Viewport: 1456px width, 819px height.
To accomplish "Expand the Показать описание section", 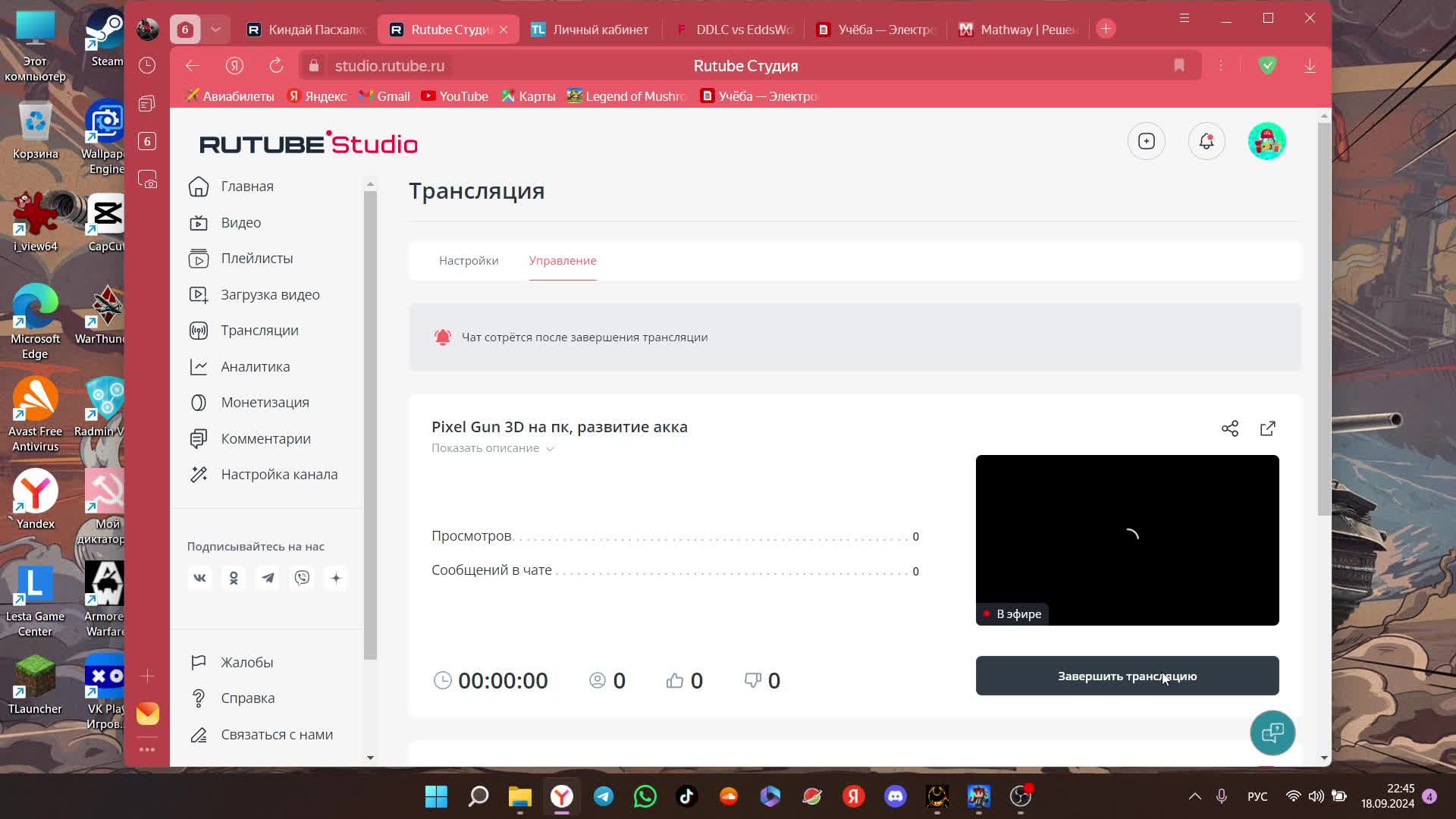I will click(493, 448).
